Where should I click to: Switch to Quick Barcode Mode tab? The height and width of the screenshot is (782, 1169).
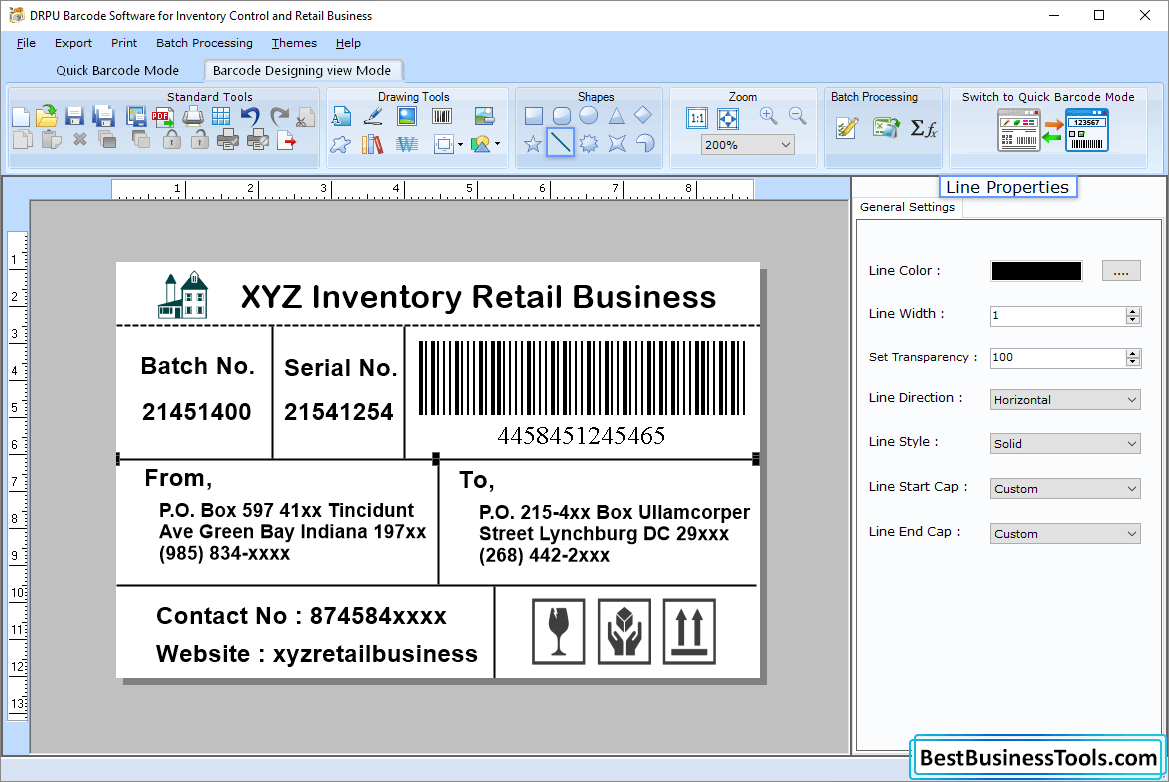coord(118,70)
